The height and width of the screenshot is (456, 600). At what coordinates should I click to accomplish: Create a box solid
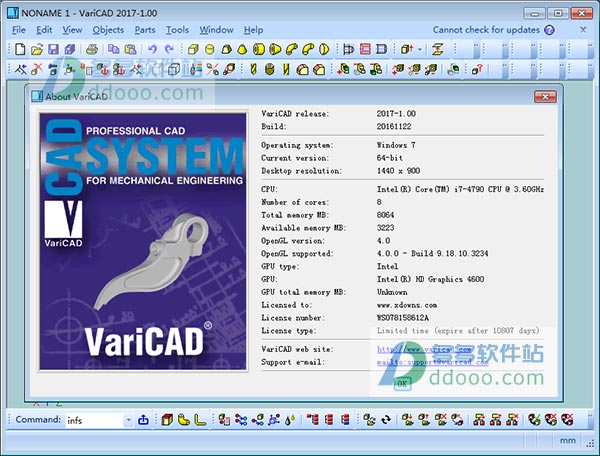point(193,49)
